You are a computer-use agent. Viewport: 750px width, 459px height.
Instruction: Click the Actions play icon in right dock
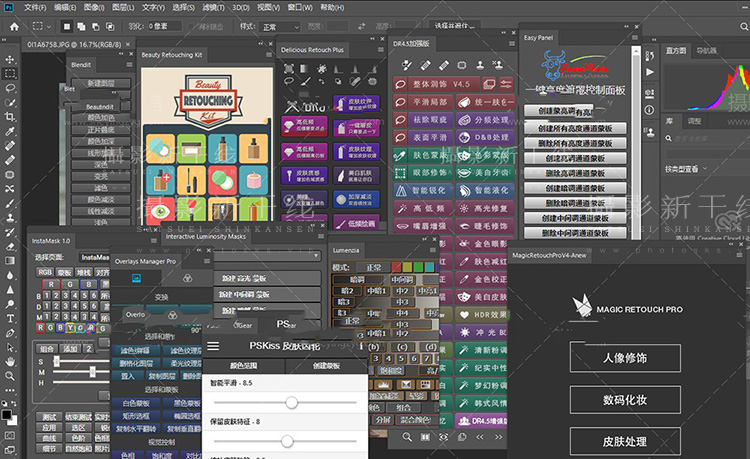coord(650,72)
